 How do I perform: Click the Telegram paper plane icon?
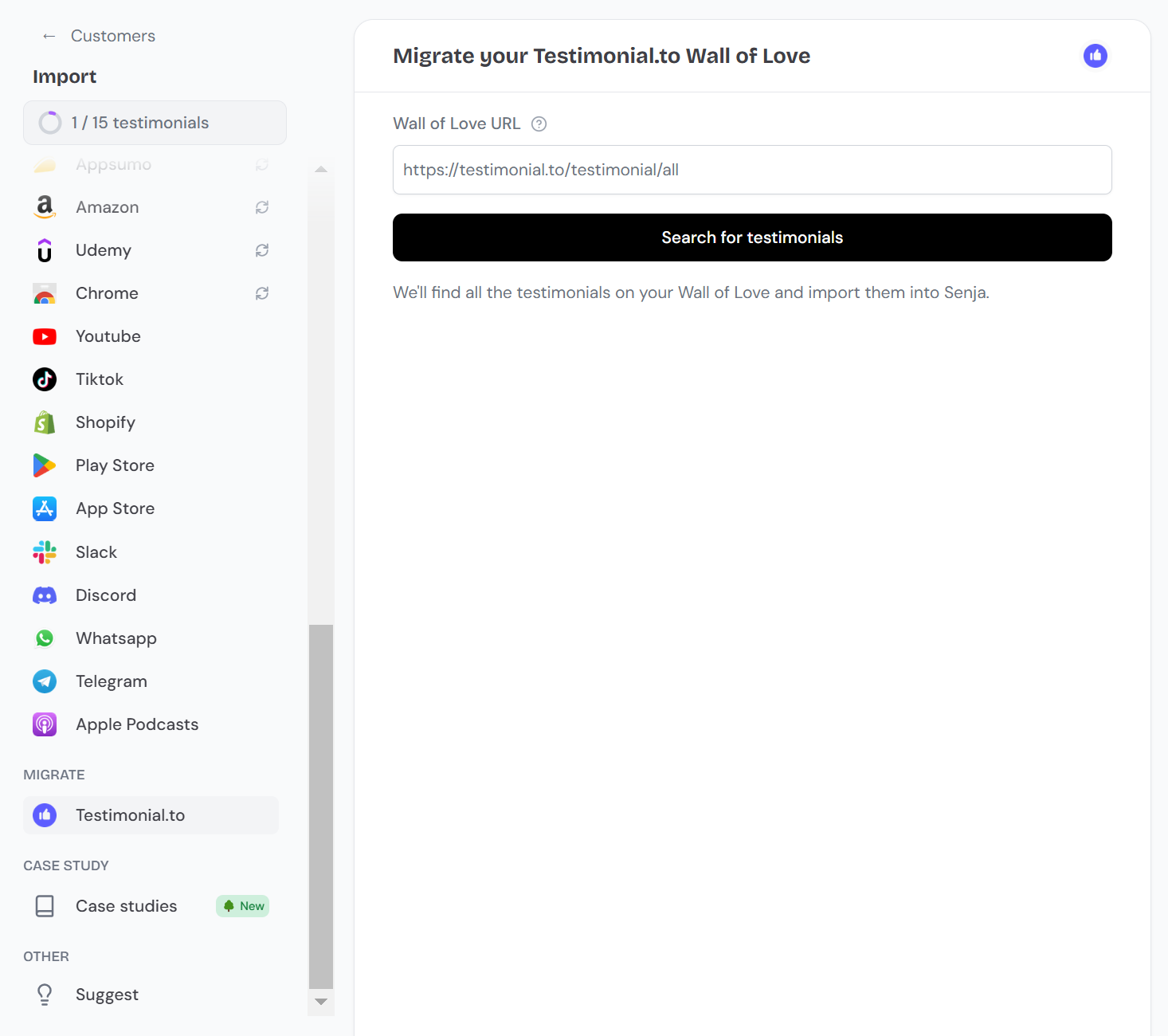tap(45, 681)
